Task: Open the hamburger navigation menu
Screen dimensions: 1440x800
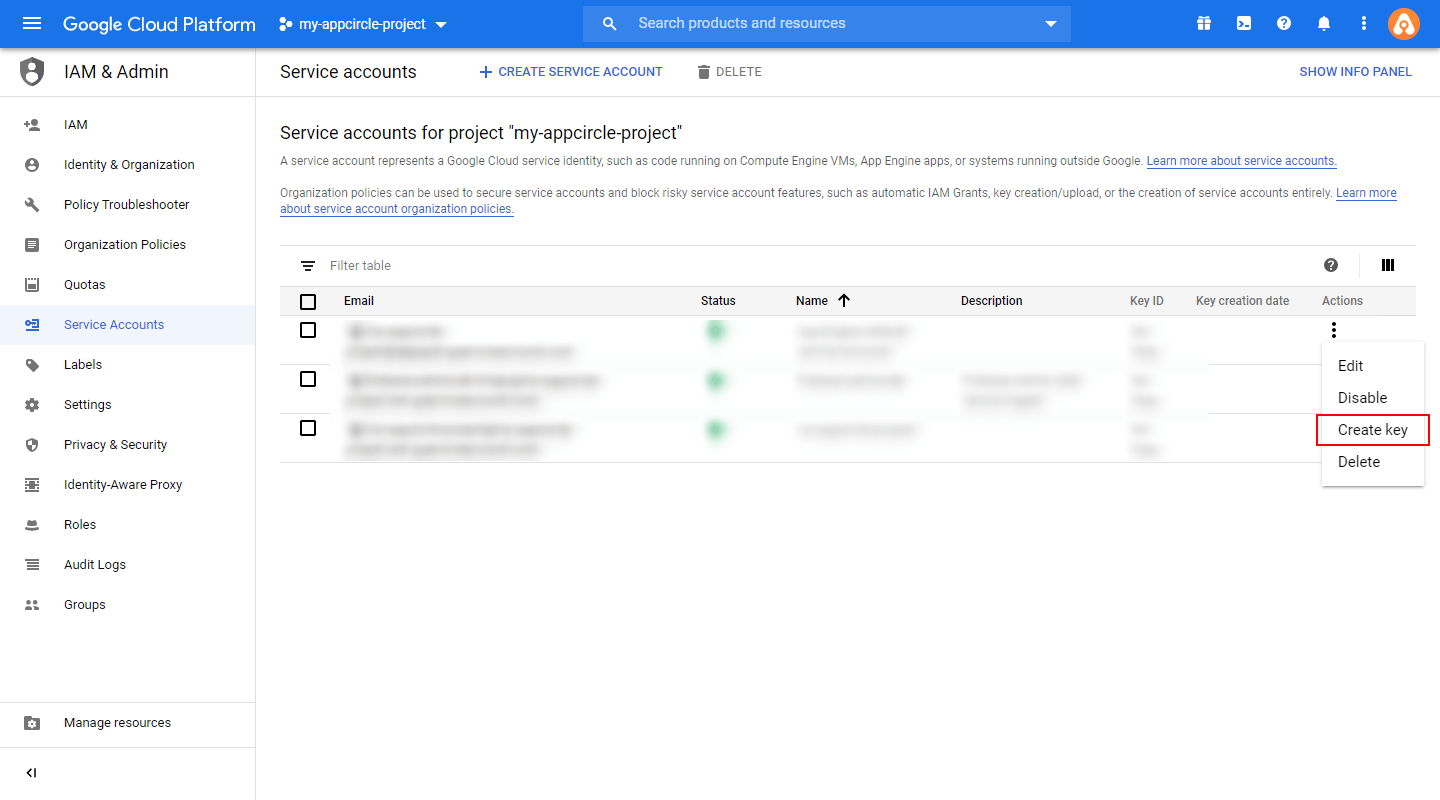Action: [32, 24]
